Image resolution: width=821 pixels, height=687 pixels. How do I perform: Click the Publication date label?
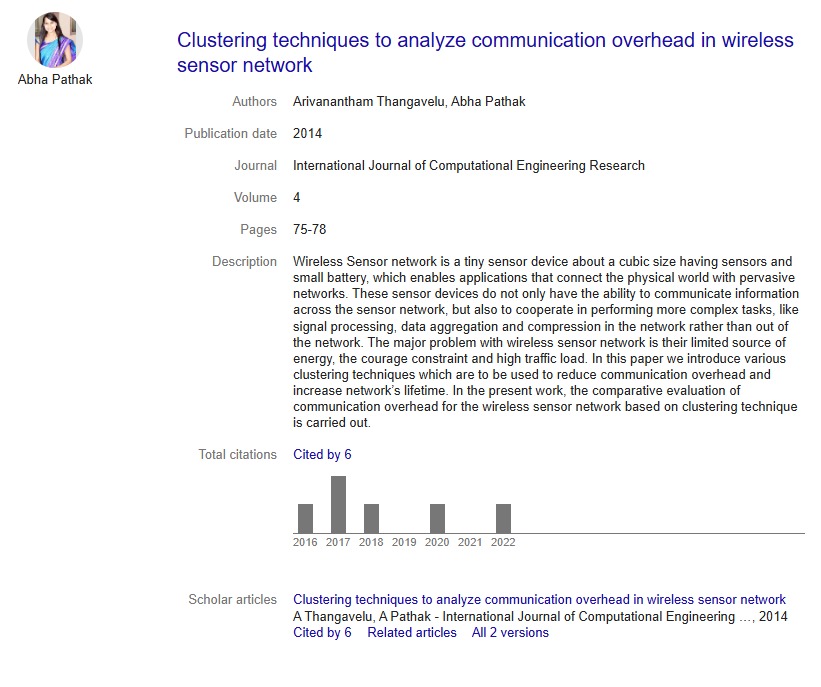click(x=230, y=134)
